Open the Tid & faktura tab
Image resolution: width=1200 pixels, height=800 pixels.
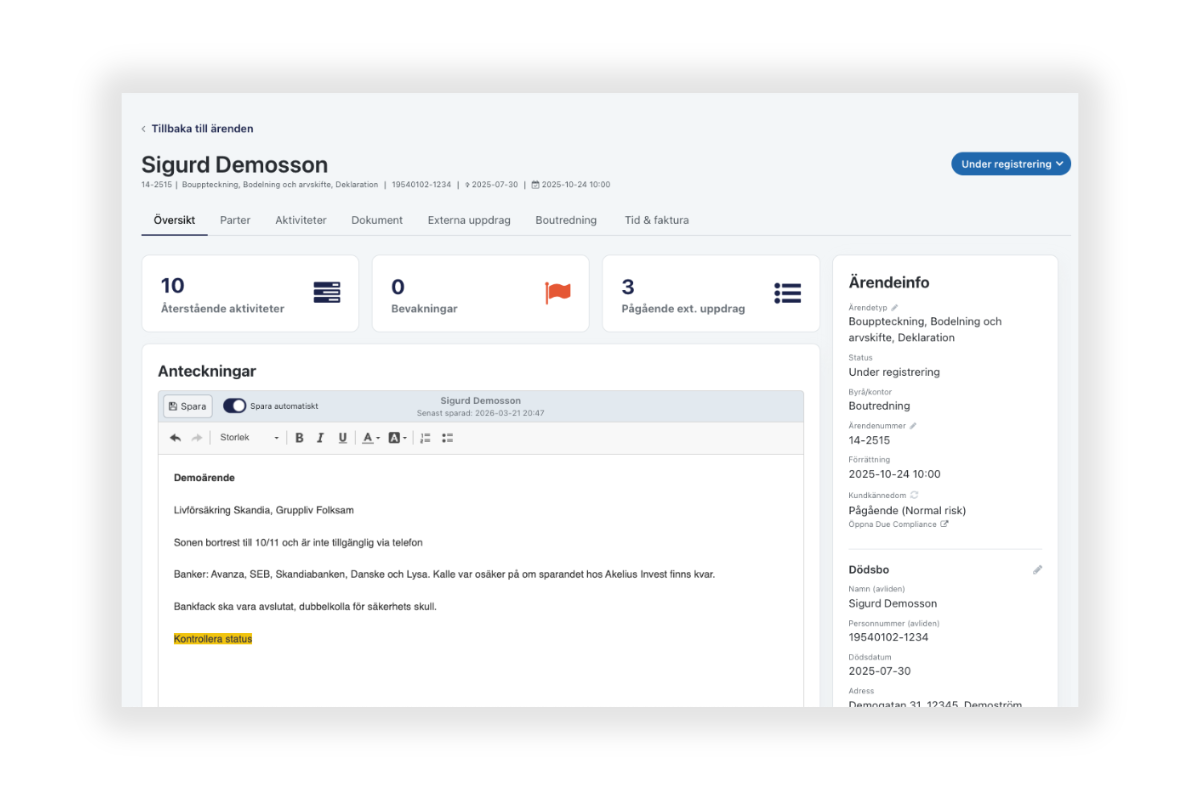point(656,220)
